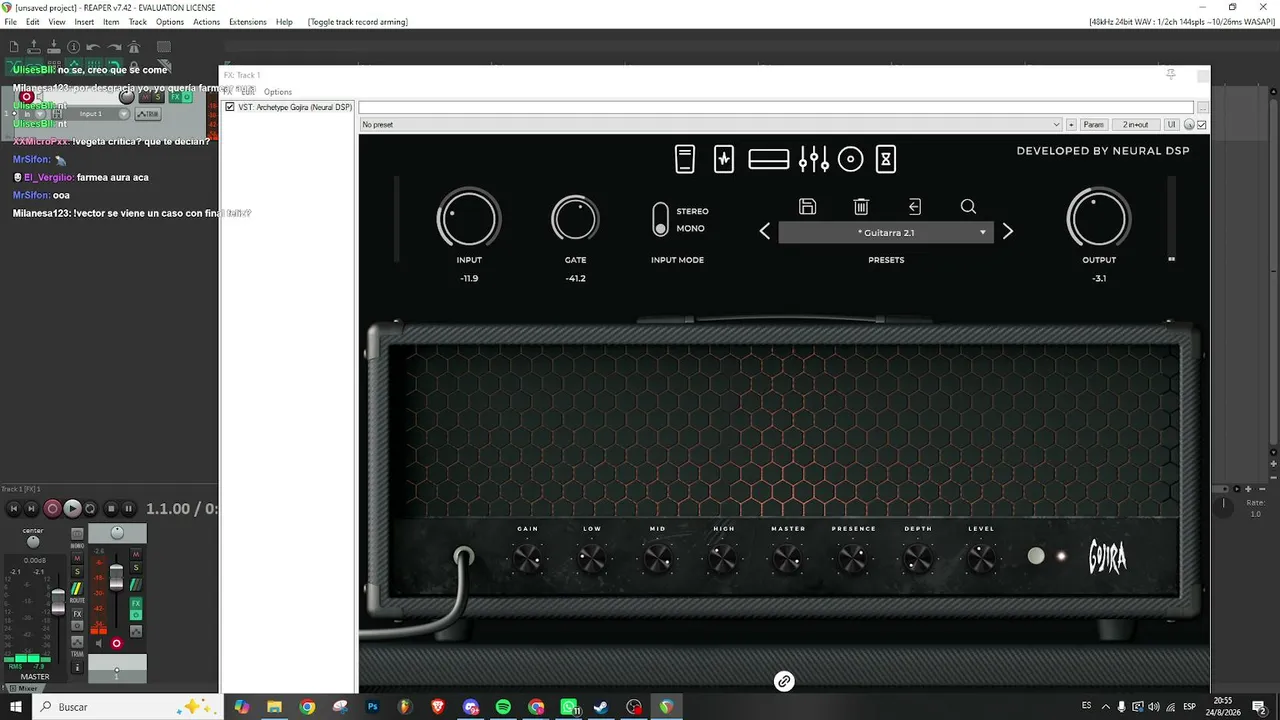
Task: Click the OUTPUT knob
Action: (1098, 218)
